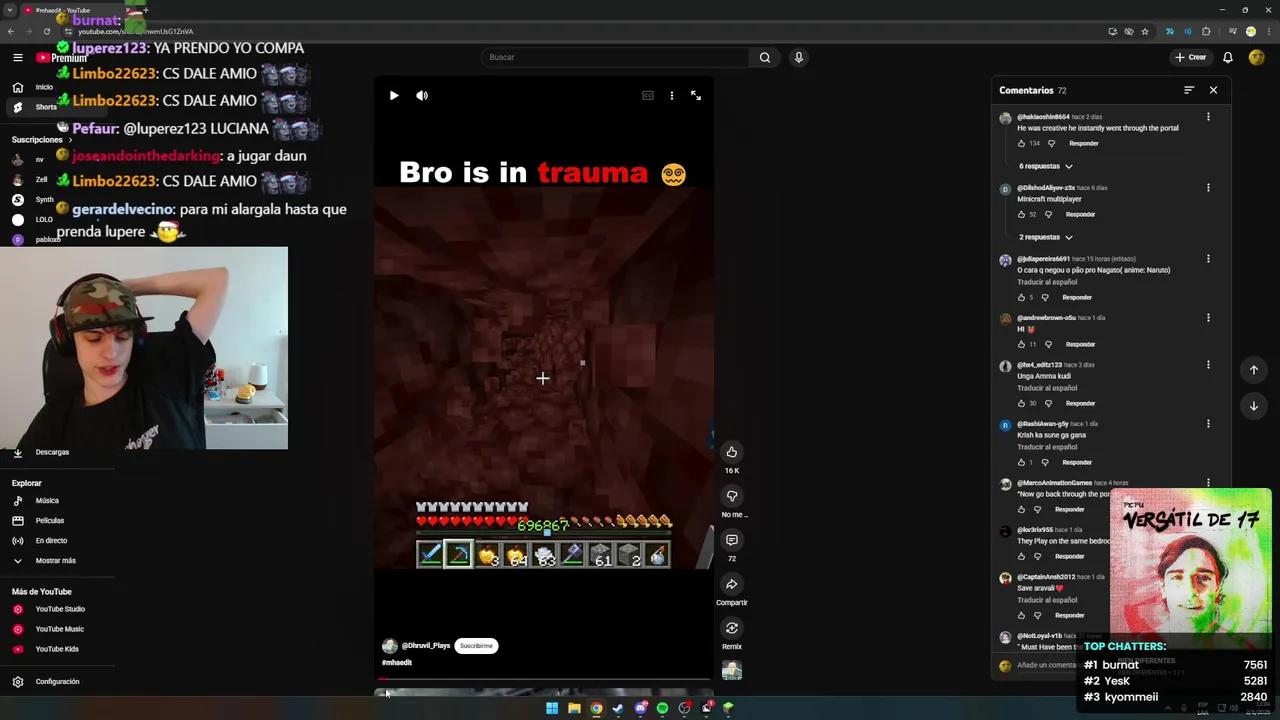
Task: Open Configuración settings in the sidebar
Action: [x=57, y=682]
